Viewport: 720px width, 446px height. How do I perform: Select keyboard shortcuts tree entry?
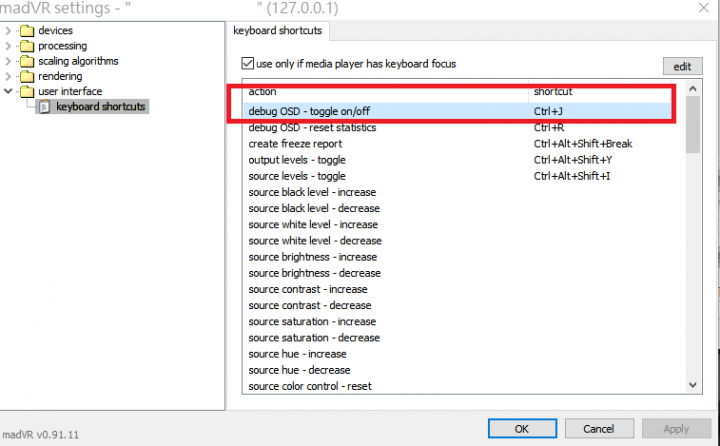(101, 107)
